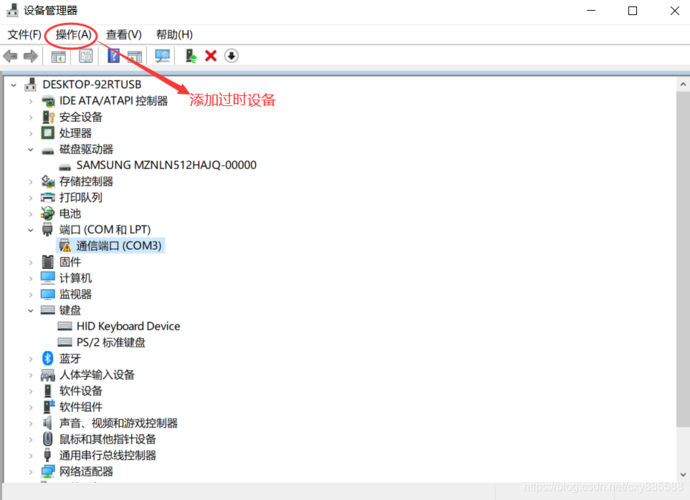Click the Bluetooth (蓝牙) category icon
This screenshot has width=690, height=500.
(x=47, y=358)
